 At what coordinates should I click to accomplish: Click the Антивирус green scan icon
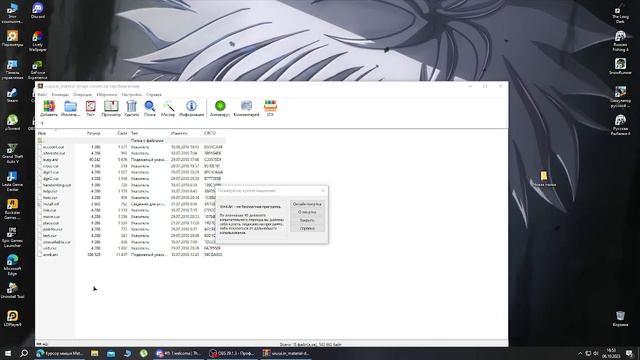[x=220, y=109]
